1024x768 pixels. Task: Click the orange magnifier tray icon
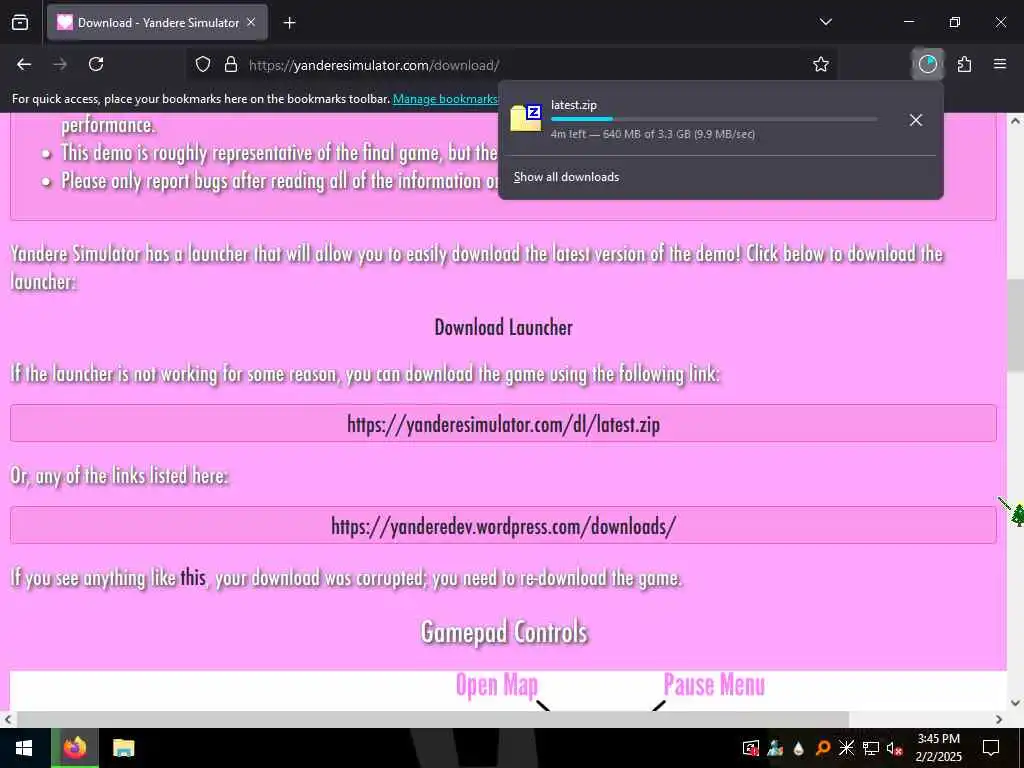pyautogui.click(x=823, y=748)
